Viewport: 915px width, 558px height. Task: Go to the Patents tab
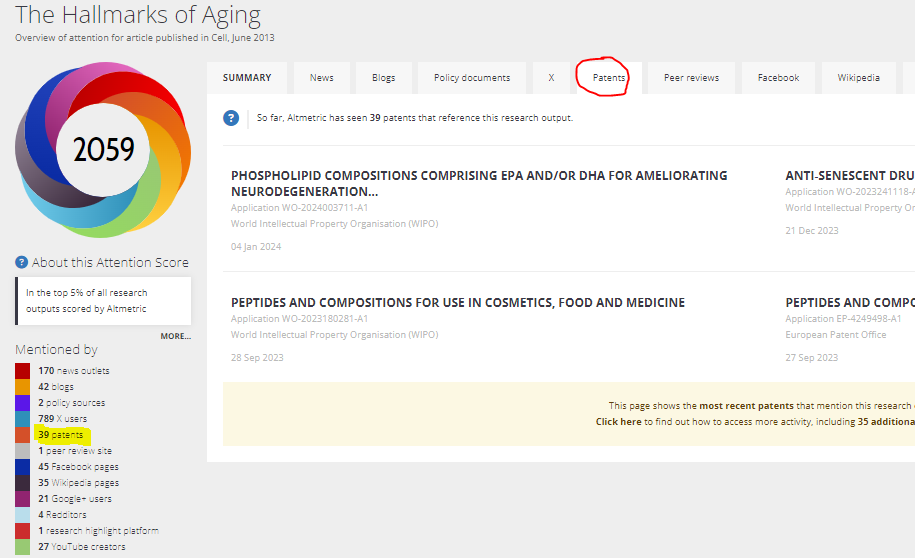pyautogui.click(x=608, y=78)
